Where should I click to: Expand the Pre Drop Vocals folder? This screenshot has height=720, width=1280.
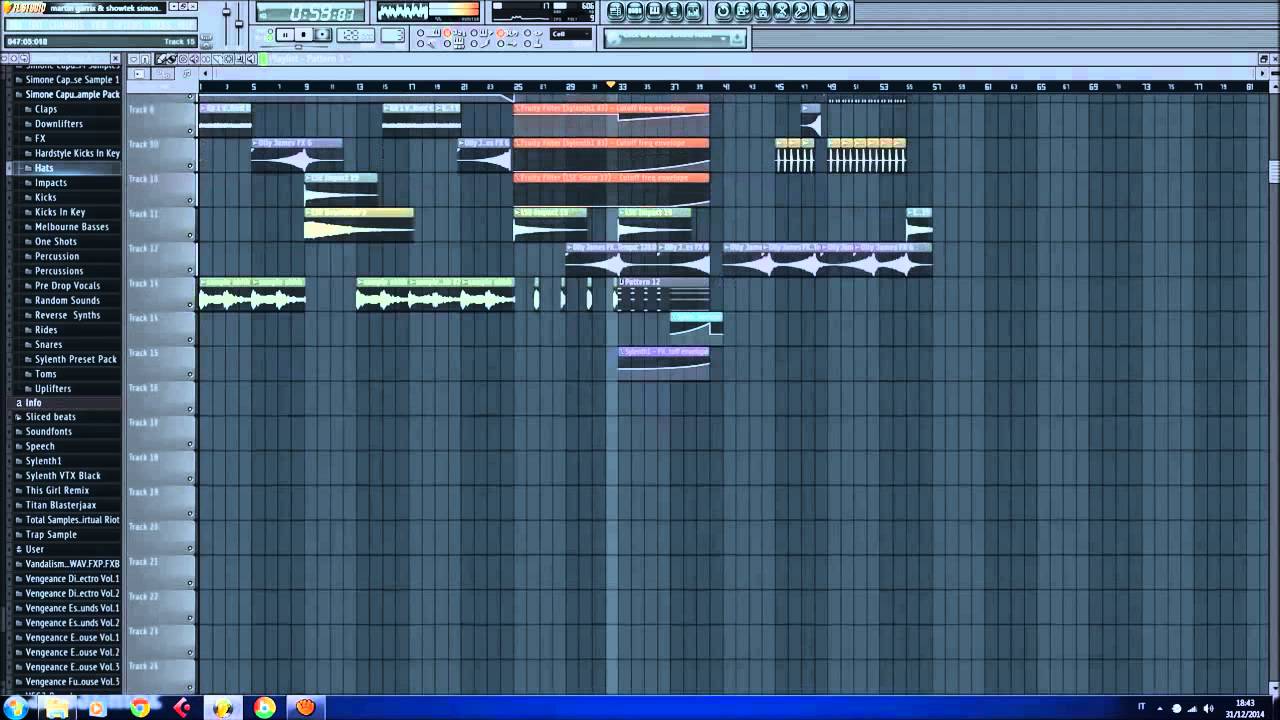tap(67, 286)
